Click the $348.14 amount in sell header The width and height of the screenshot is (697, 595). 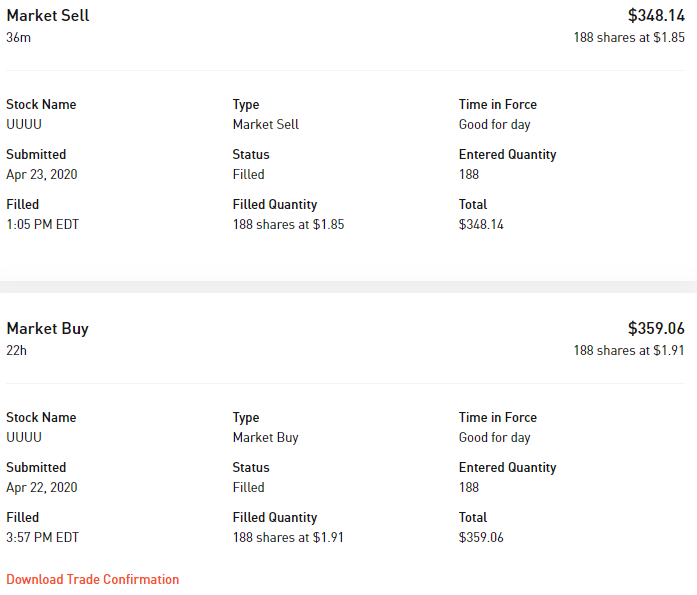coord(656,16)
